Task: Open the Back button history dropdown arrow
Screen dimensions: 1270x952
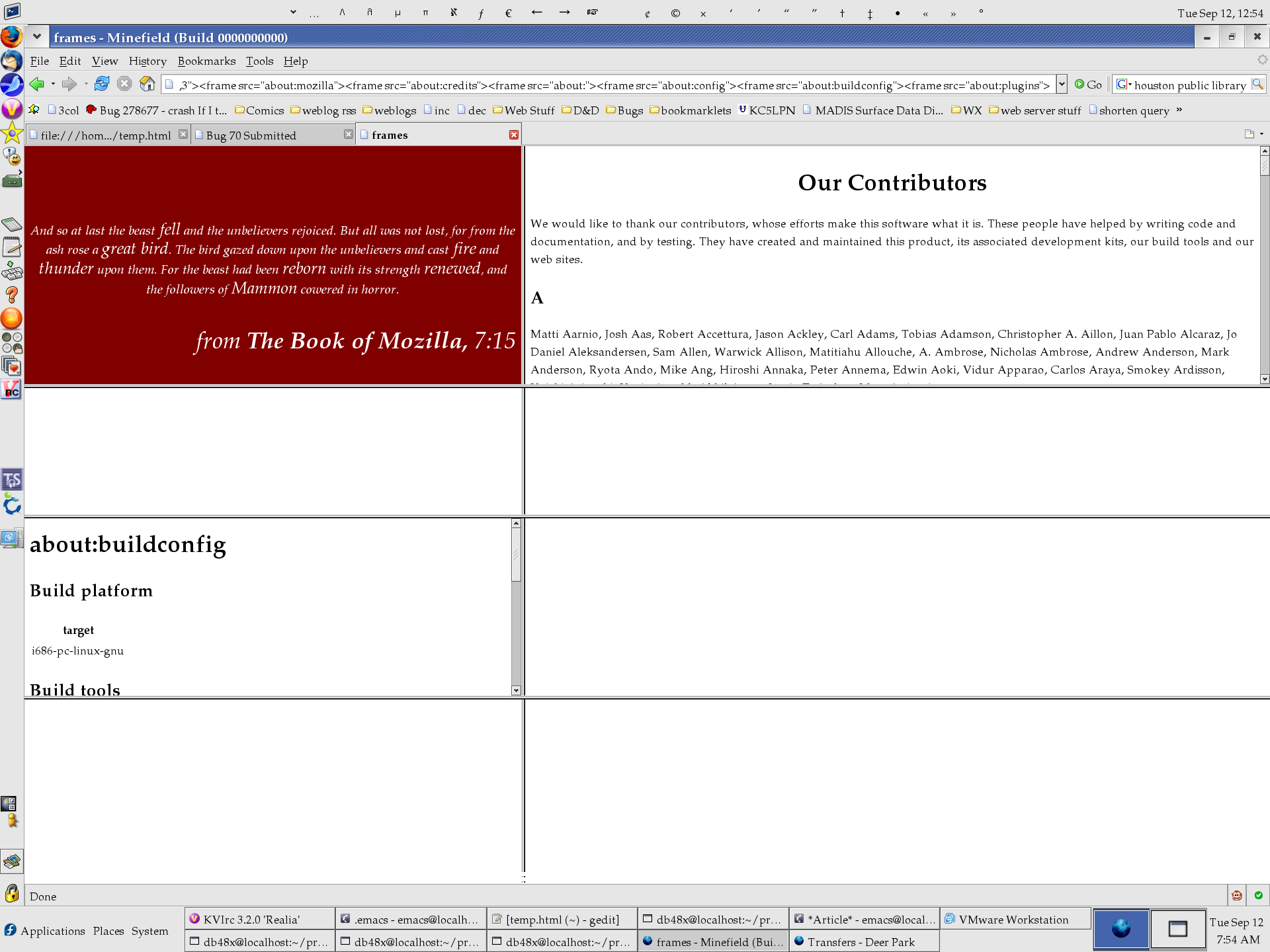Action: click(x=53, y=85)
